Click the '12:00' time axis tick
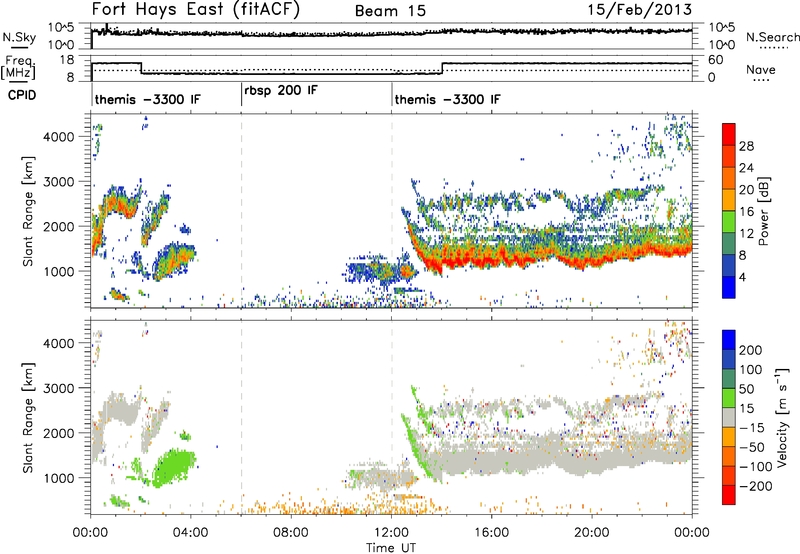 [x=391, y=533]
